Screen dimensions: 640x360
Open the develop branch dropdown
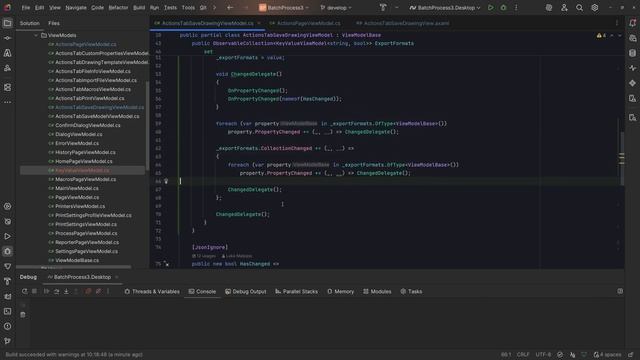click(336, 8)
